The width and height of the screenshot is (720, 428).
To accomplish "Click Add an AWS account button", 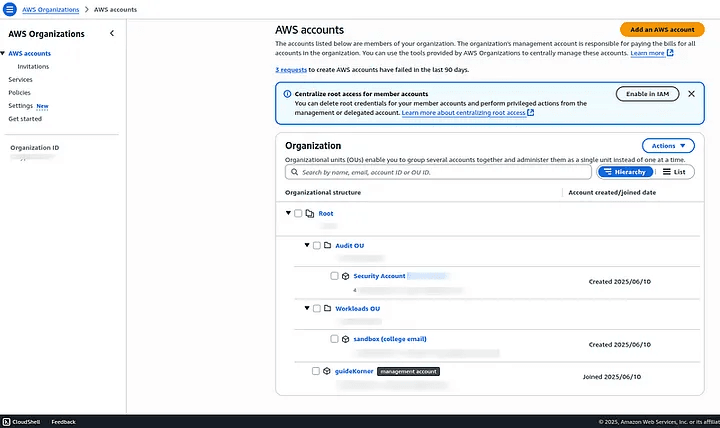I will click(662, 29).
